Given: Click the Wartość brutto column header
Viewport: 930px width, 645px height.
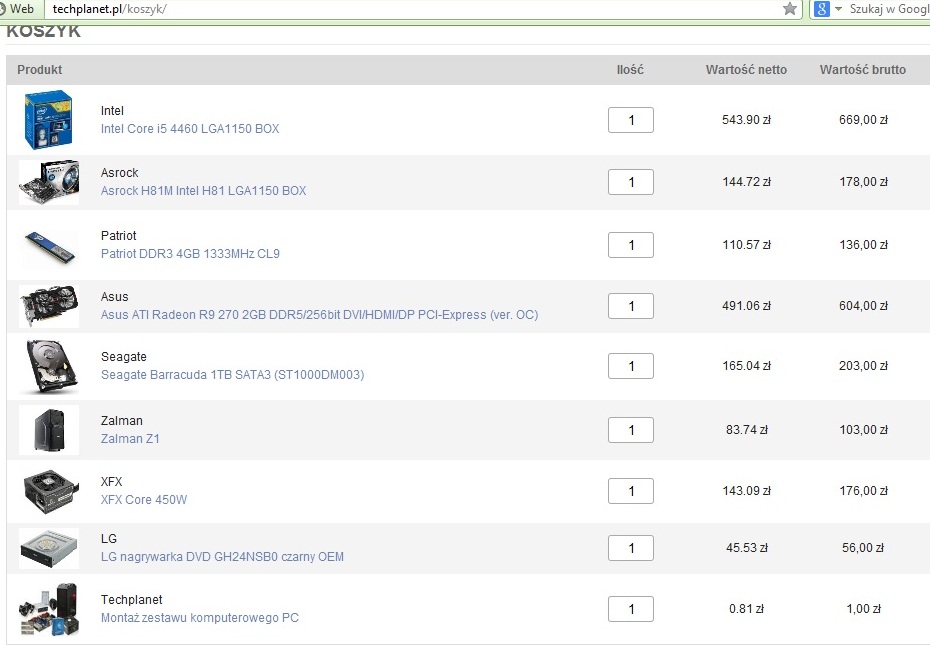Looking at the screenshot, I should [863, 69].
